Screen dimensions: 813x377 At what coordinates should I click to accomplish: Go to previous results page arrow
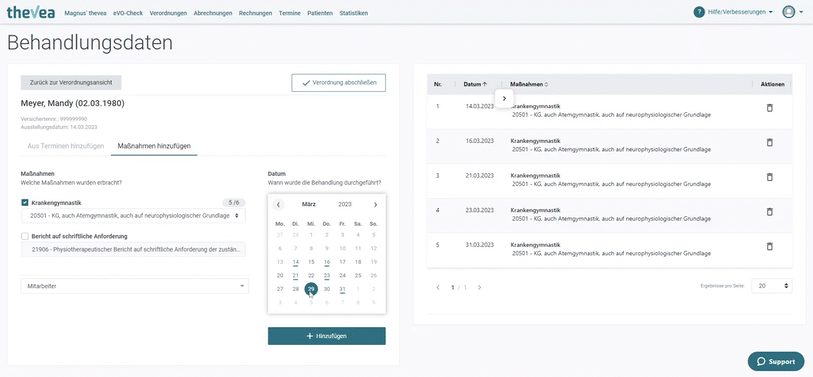tap(438, 287)
